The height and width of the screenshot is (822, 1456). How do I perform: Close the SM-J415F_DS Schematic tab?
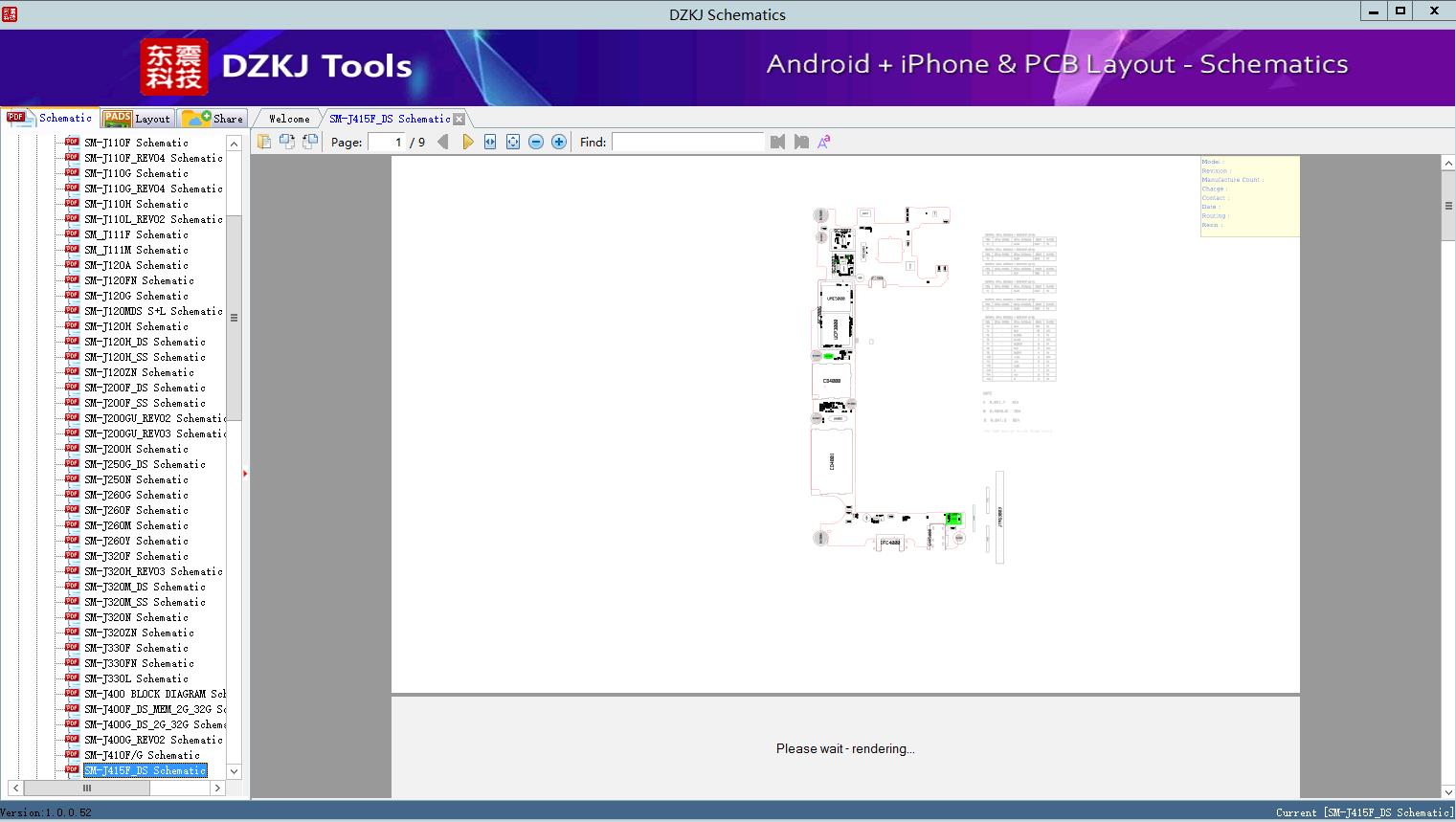459,119
